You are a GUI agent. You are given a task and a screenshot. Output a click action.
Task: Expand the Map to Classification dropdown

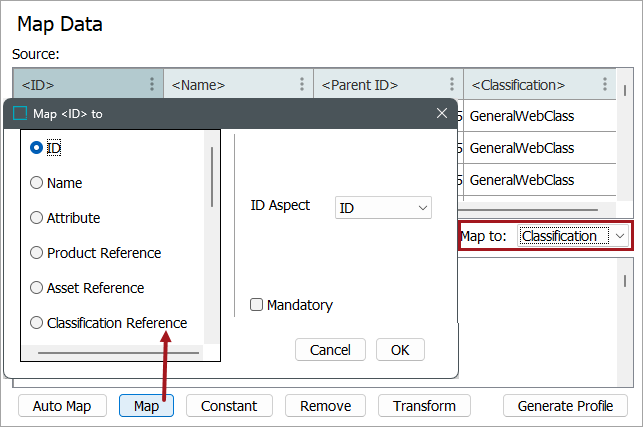click(573, 236)
